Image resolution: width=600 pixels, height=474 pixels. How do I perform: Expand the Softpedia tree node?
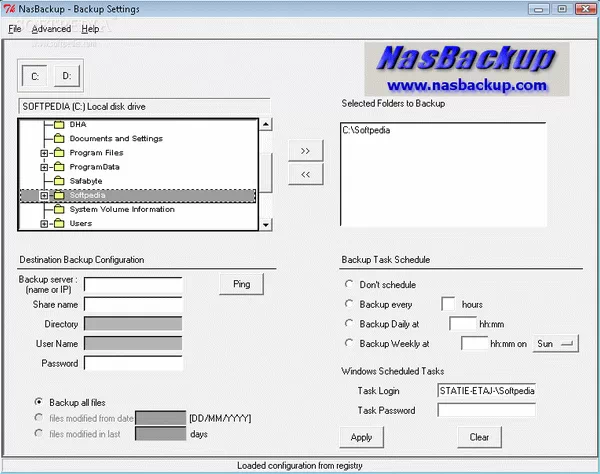point(44,195)
